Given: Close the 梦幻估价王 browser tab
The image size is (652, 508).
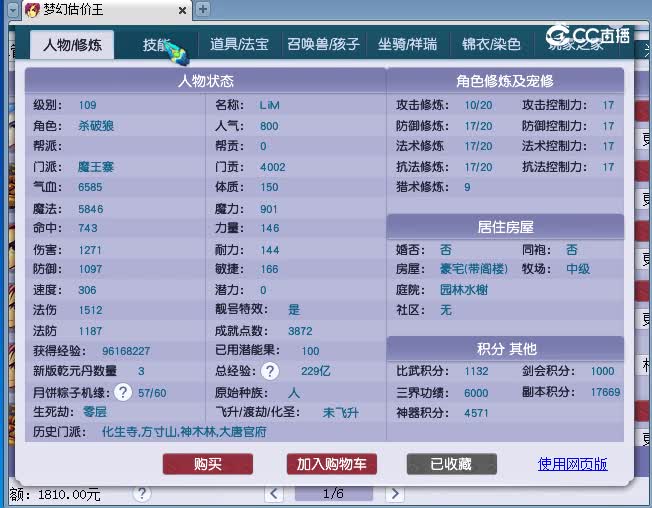Looking at the screenshot, I should point(182,10).
